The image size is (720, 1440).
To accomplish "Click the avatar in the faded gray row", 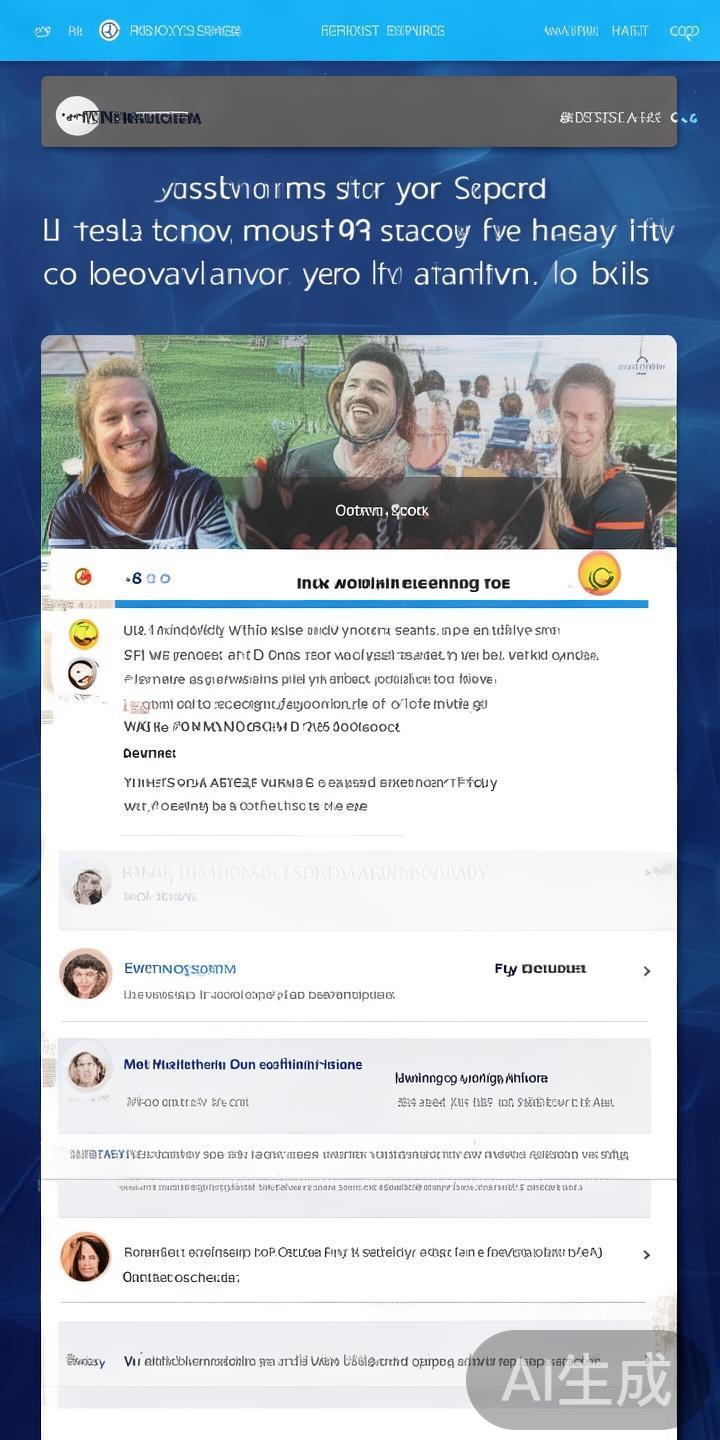I will pos(88,884).
